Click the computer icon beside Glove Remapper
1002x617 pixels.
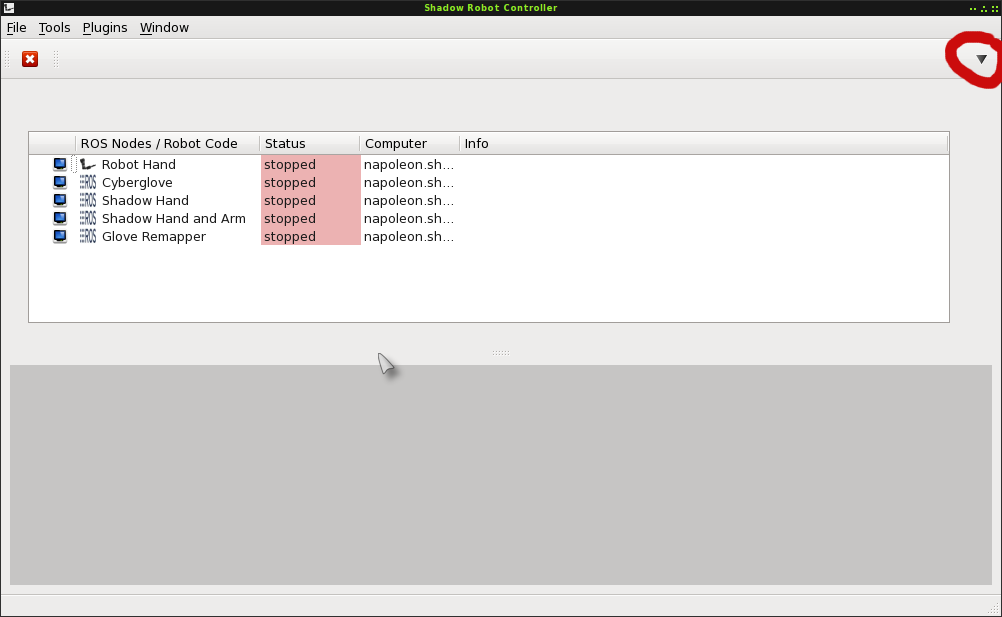tap(59, 236)
